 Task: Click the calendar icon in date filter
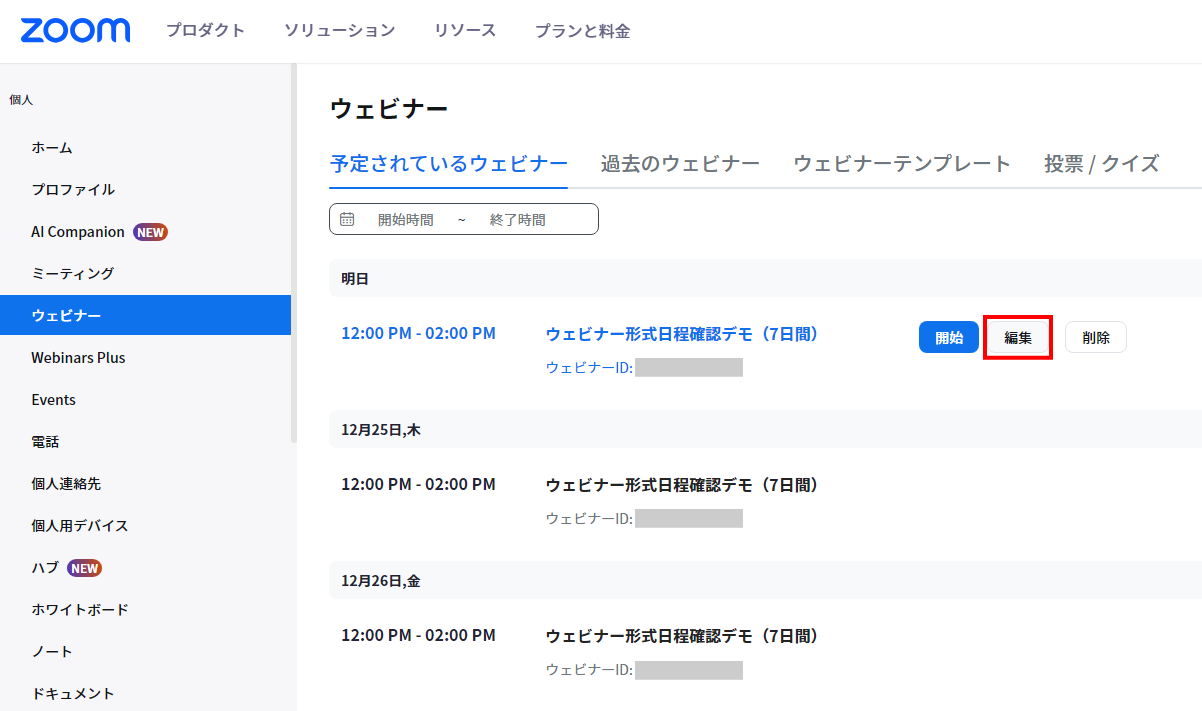pos(347,219)
